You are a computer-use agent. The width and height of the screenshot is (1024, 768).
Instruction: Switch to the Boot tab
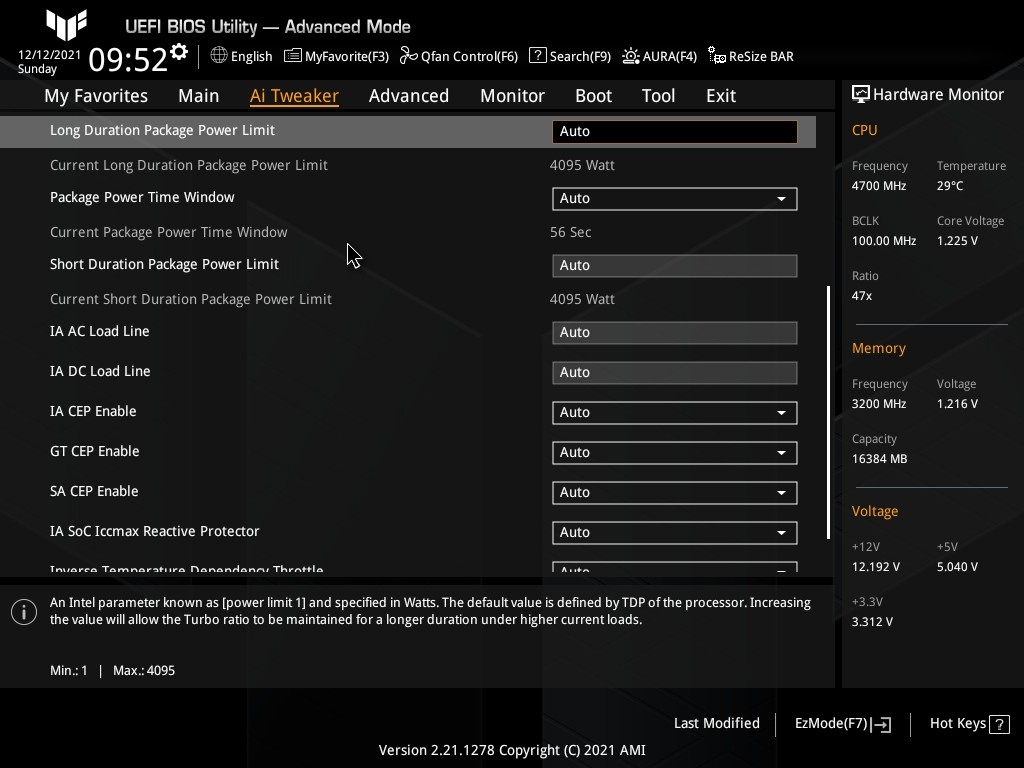point(593,96)
